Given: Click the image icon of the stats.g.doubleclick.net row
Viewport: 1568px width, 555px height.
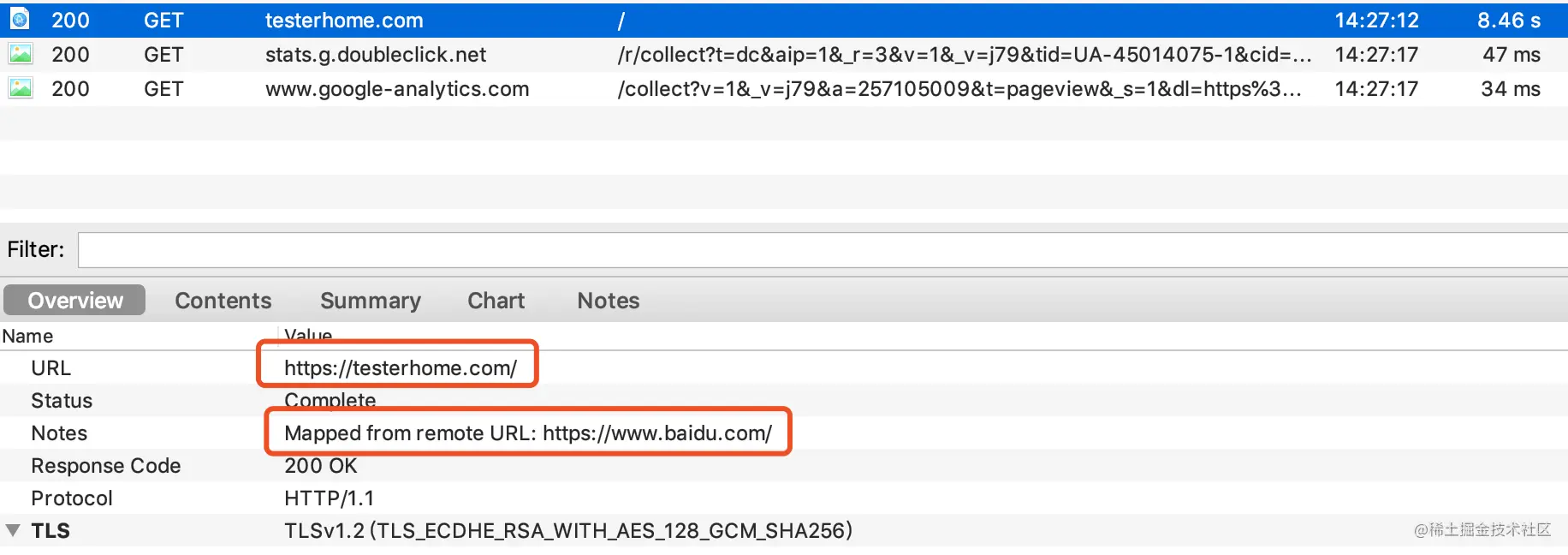Looking at the screenshot, I should click(x=20, y=54).
